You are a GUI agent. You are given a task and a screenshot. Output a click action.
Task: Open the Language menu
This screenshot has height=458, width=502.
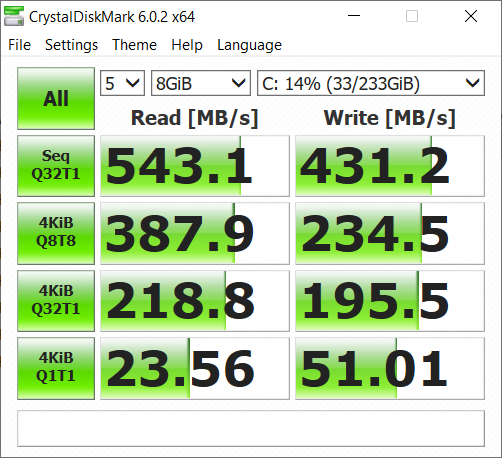tap(249, 45)
